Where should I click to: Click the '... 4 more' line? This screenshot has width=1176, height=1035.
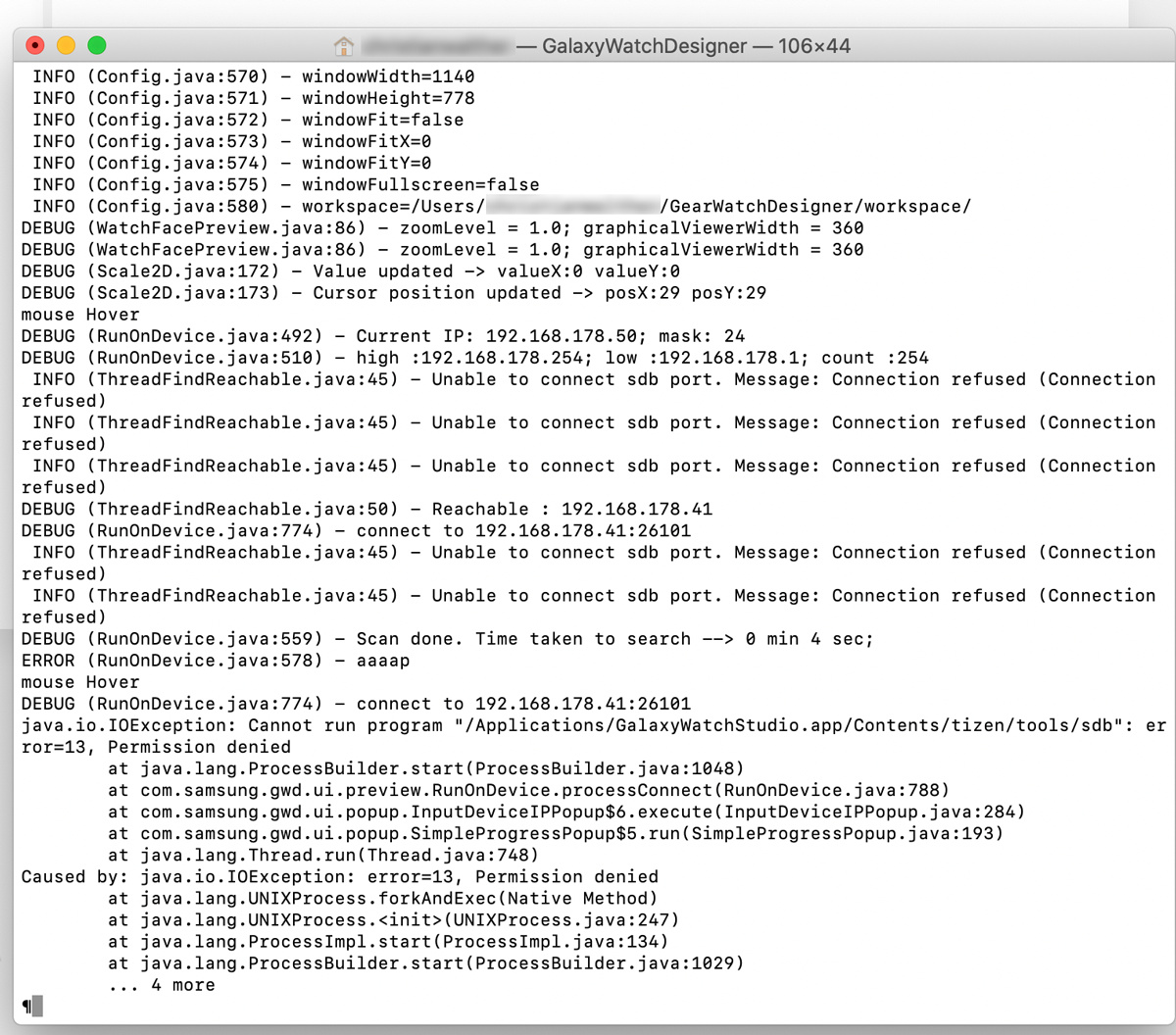tap(162, 985)
